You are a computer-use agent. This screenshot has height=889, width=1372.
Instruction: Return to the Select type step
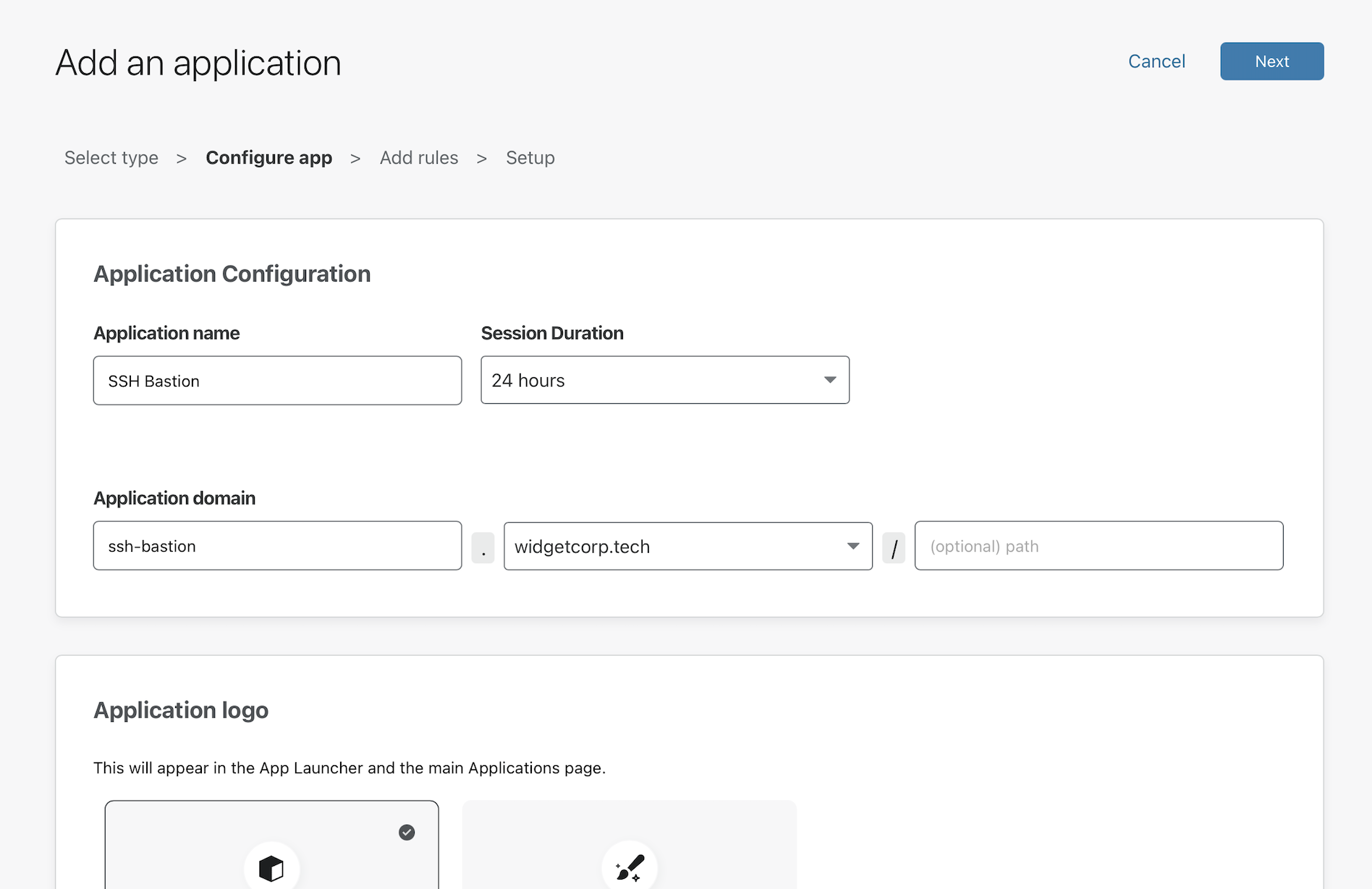coord(111,157)
